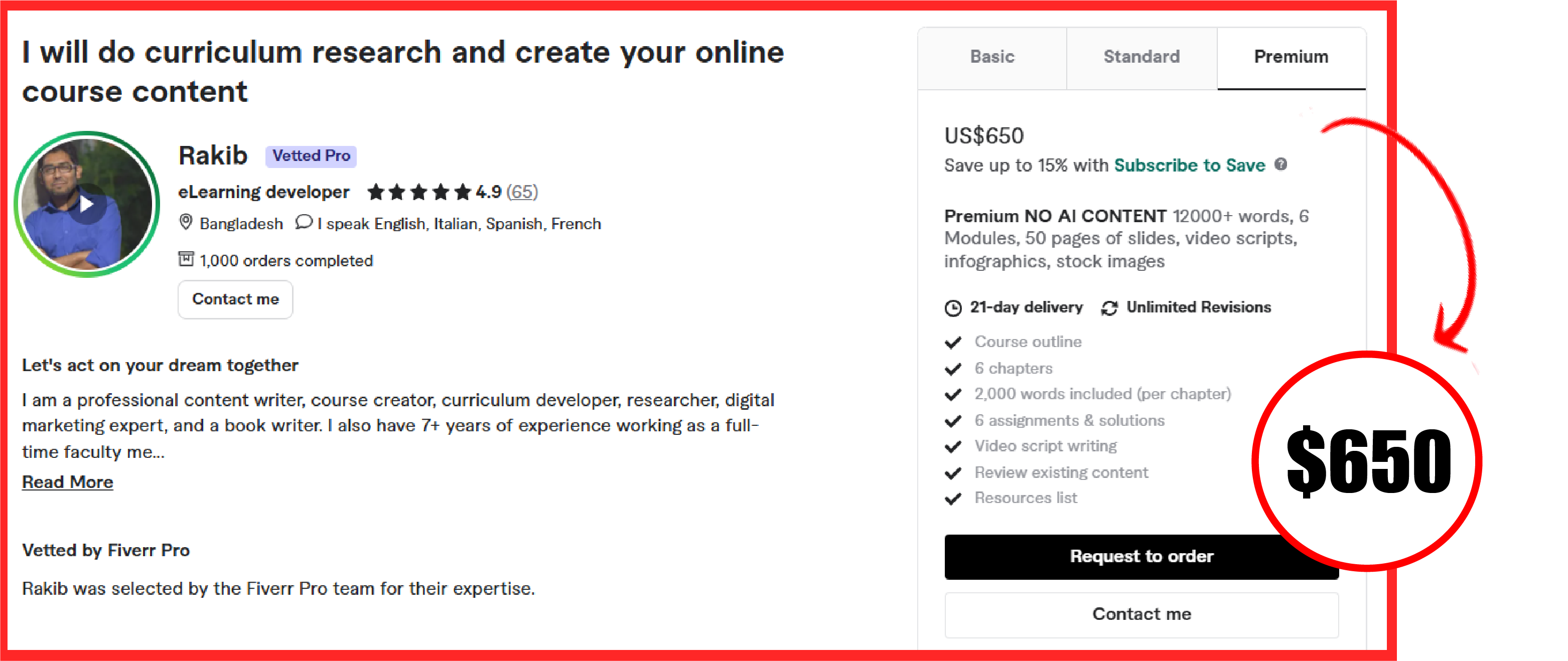Click the checkmark beside Resources list
The image size is (1568, 661).
pyautogui.click(x=953, y=499)
